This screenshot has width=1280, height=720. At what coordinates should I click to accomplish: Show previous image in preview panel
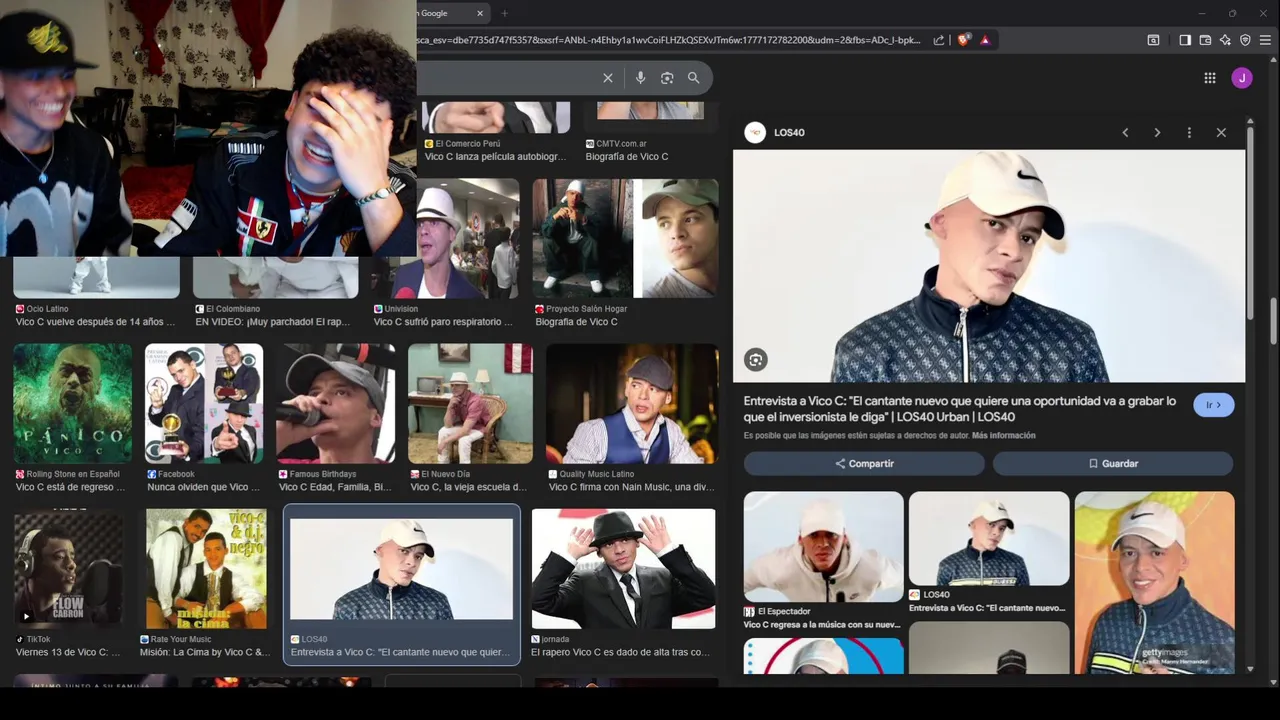click(x=1125, y=132)
